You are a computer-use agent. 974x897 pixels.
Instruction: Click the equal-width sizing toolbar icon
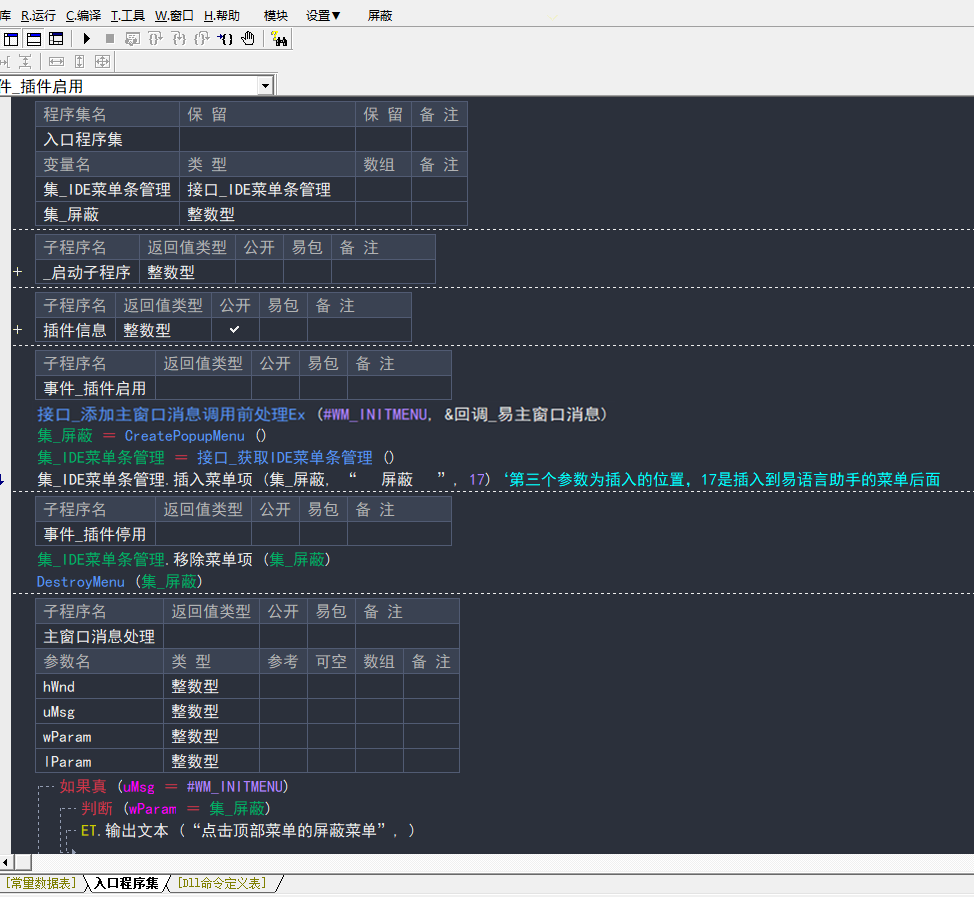[x=57, y=62]
